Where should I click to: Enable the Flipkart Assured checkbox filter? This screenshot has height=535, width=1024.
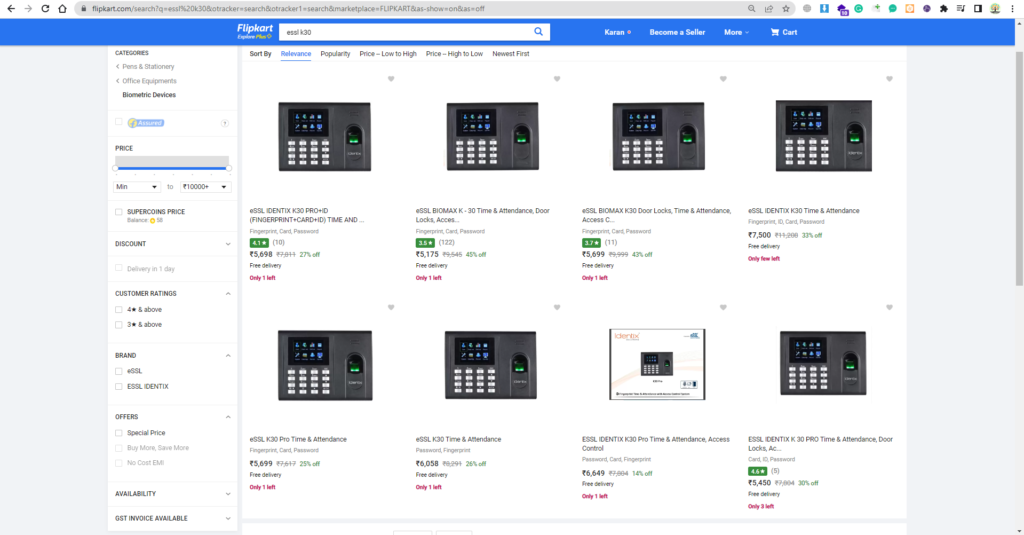coord(119,122)
